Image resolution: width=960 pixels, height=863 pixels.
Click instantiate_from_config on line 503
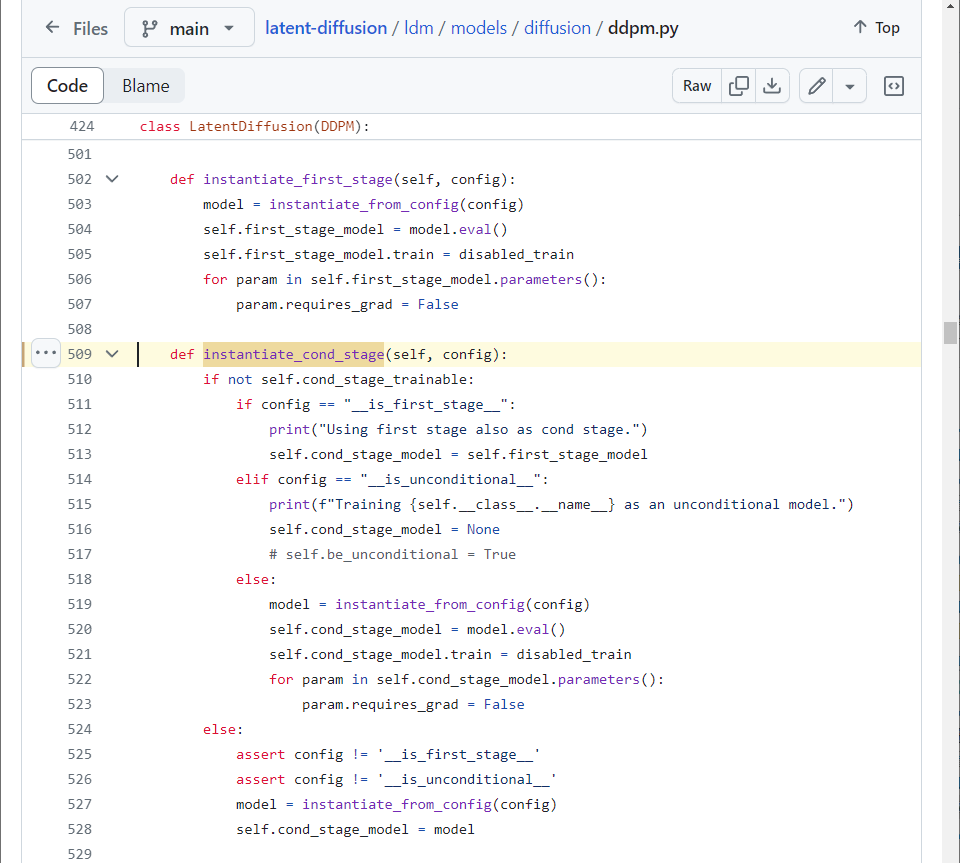364,204
